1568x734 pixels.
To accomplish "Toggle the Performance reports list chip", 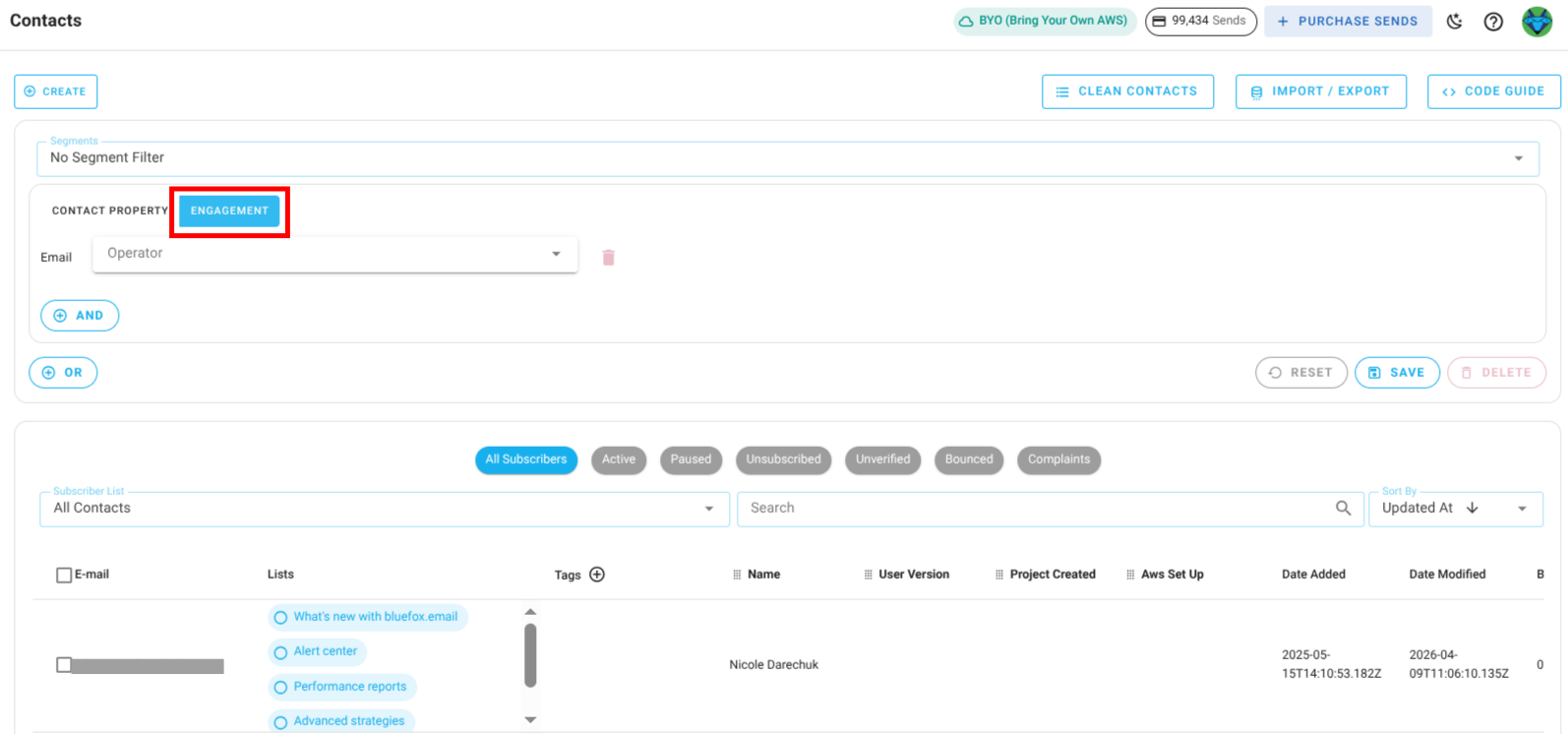I will click(341, 687).
